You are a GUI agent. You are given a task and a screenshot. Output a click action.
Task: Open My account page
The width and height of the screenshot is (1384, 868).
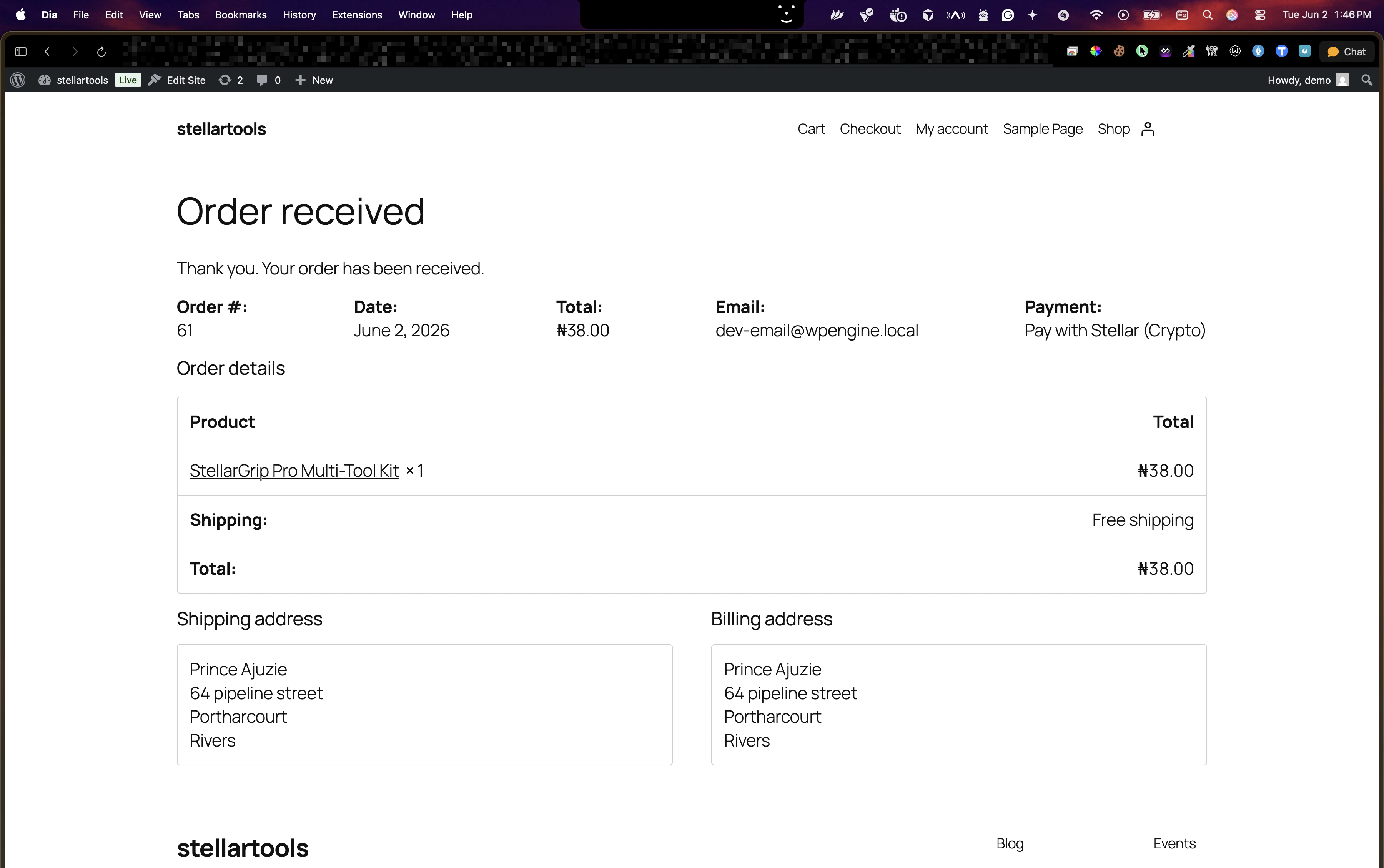click(952, 129)
